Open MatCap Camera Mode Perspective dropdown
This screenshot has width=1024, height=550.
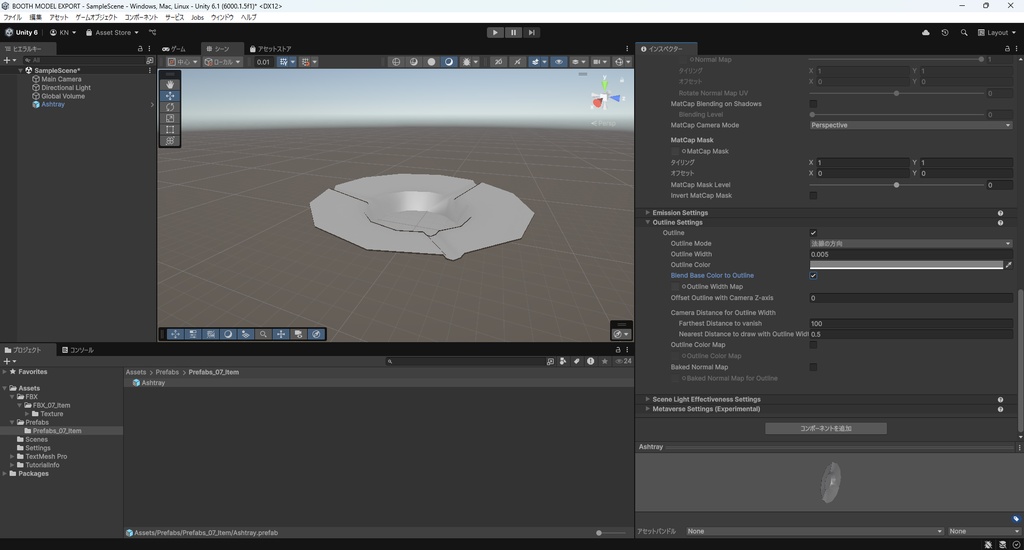pyautogui.click(x=911, y=125)
